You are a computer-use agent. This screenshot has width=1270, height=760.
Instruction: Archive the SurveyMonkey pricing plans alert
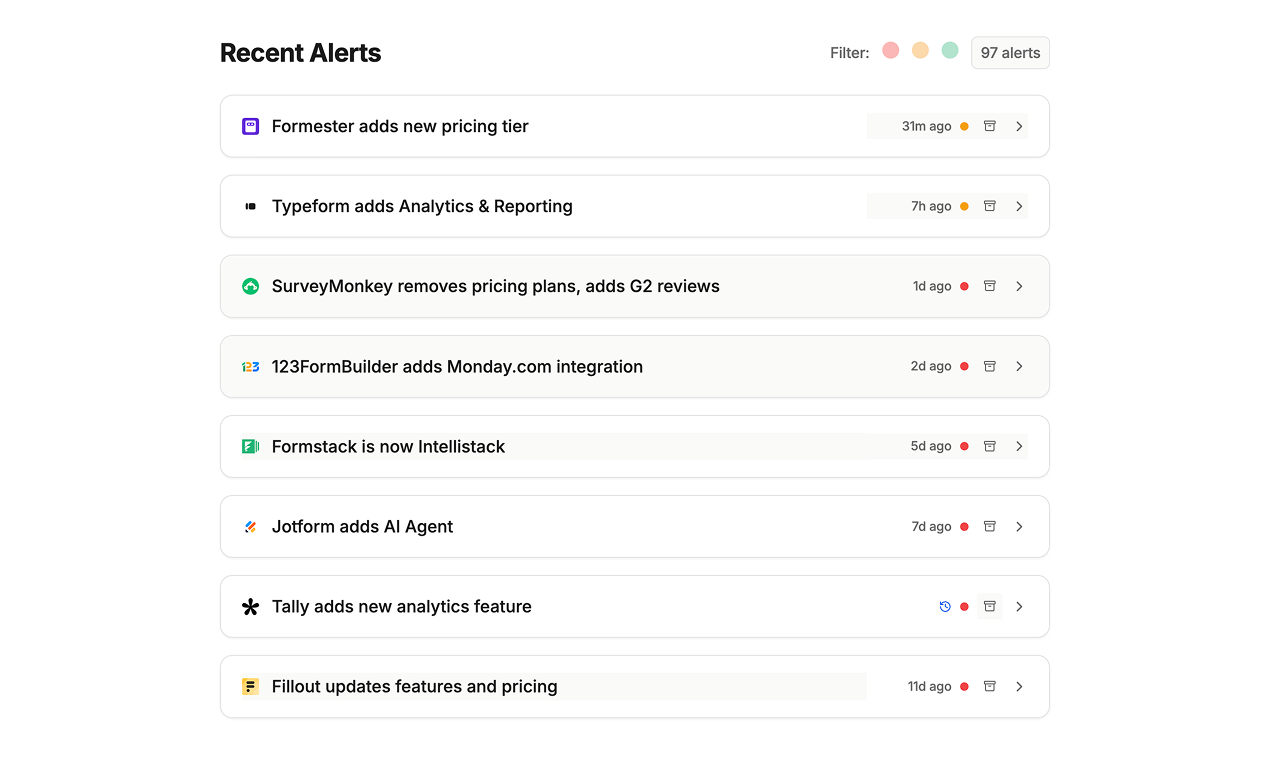point(990,286)
